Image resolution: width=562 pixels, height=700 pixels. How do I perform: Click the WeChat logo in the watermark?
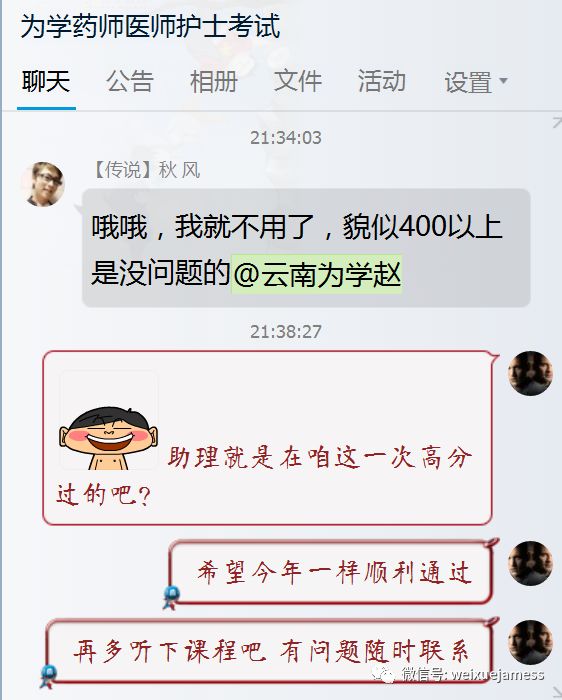pos(383,674)
